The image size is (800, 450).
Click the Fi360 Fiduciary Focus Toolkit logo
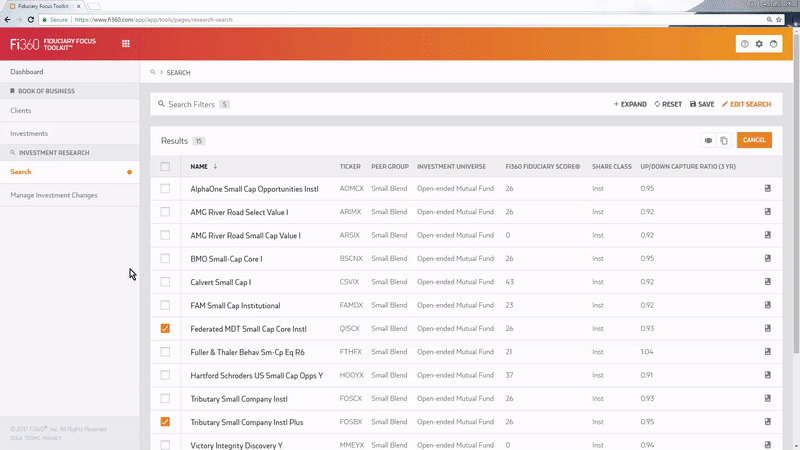[x=53, y=44]
